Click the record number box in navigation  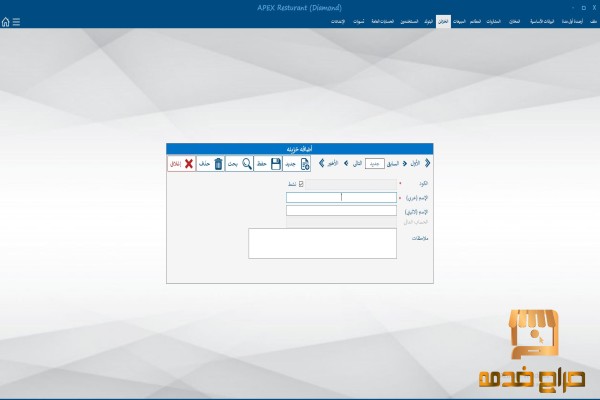click(x=373, y=163)
